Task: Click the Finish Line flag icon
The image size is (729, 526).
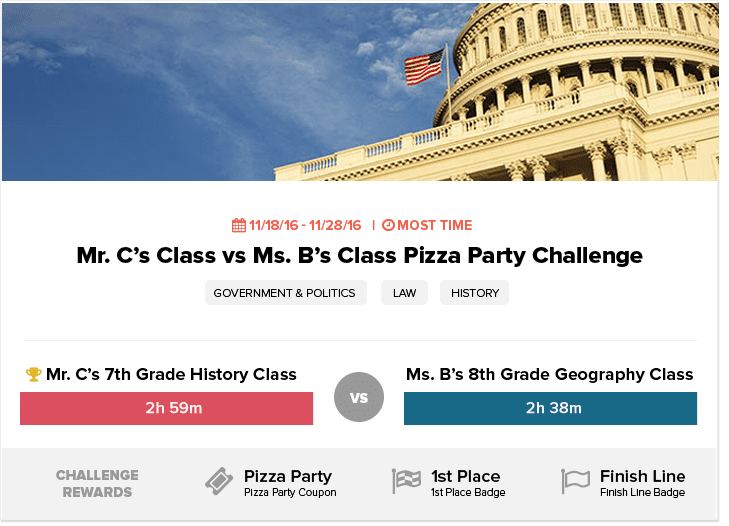Action: [575, 481]
